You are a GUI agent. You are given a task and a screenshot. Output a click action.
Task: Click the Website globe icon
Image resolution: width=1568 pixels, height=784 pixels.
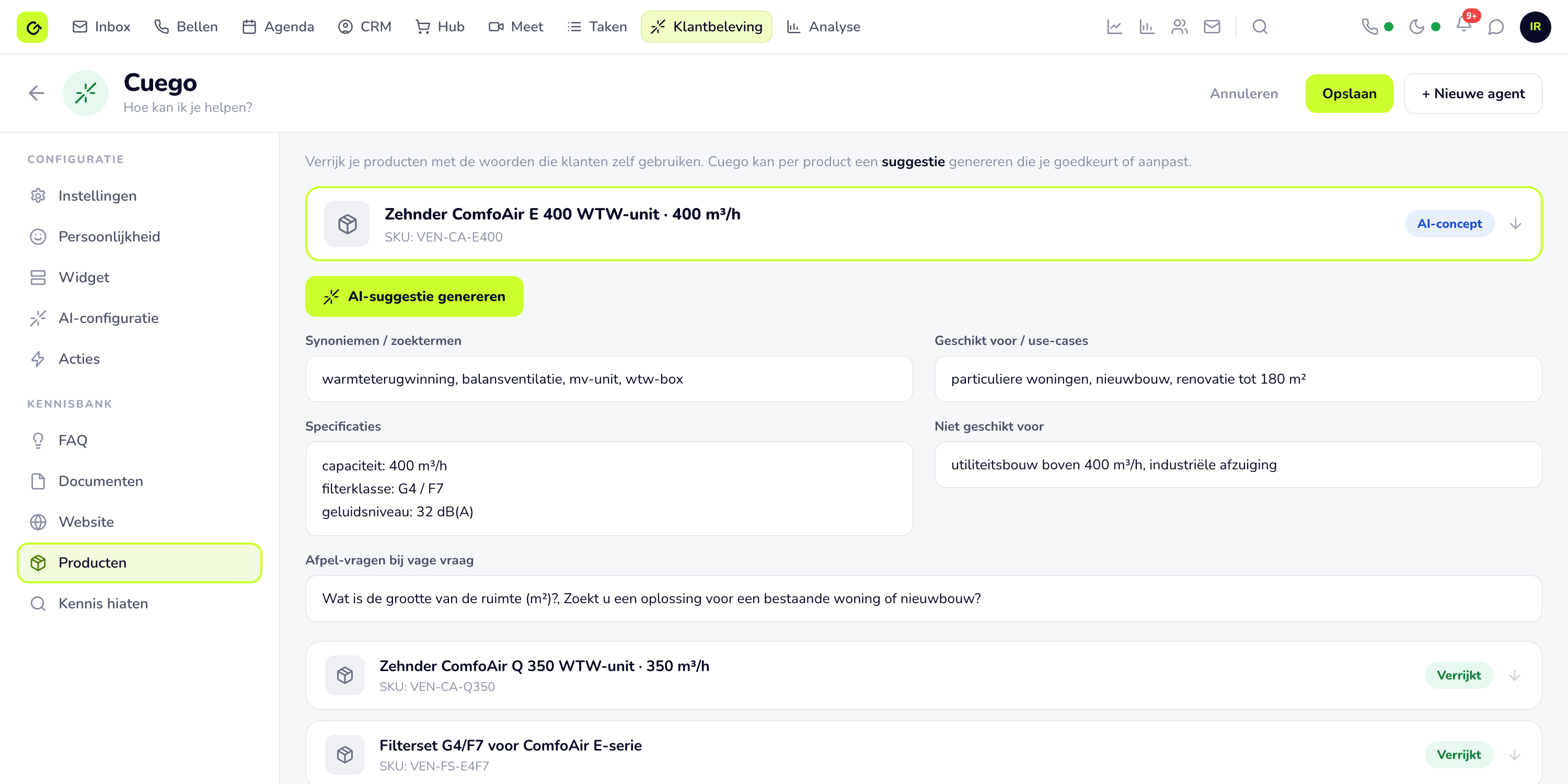click(x=38, y=522)
